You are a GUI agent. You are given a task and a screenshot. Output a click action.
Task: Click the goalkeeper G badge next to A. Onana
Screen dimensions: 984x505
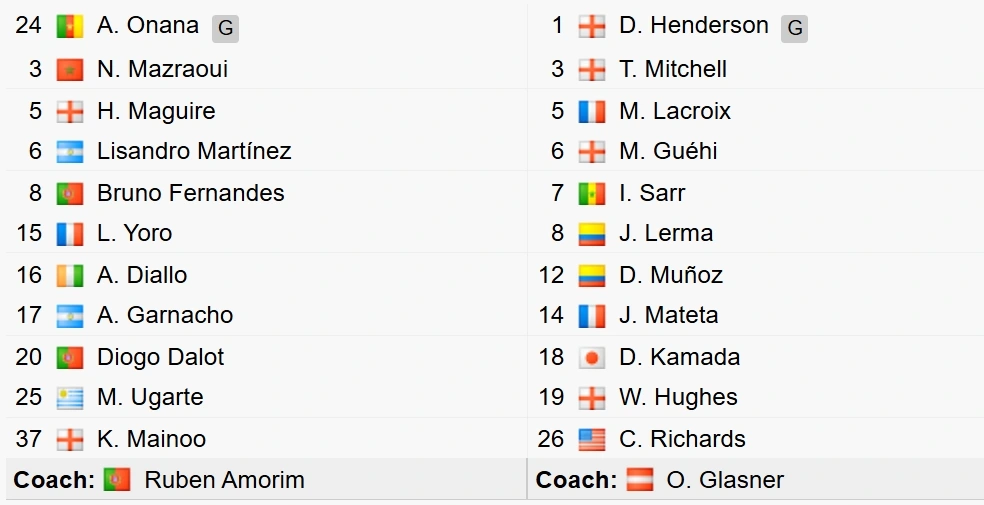click(225, 28)
